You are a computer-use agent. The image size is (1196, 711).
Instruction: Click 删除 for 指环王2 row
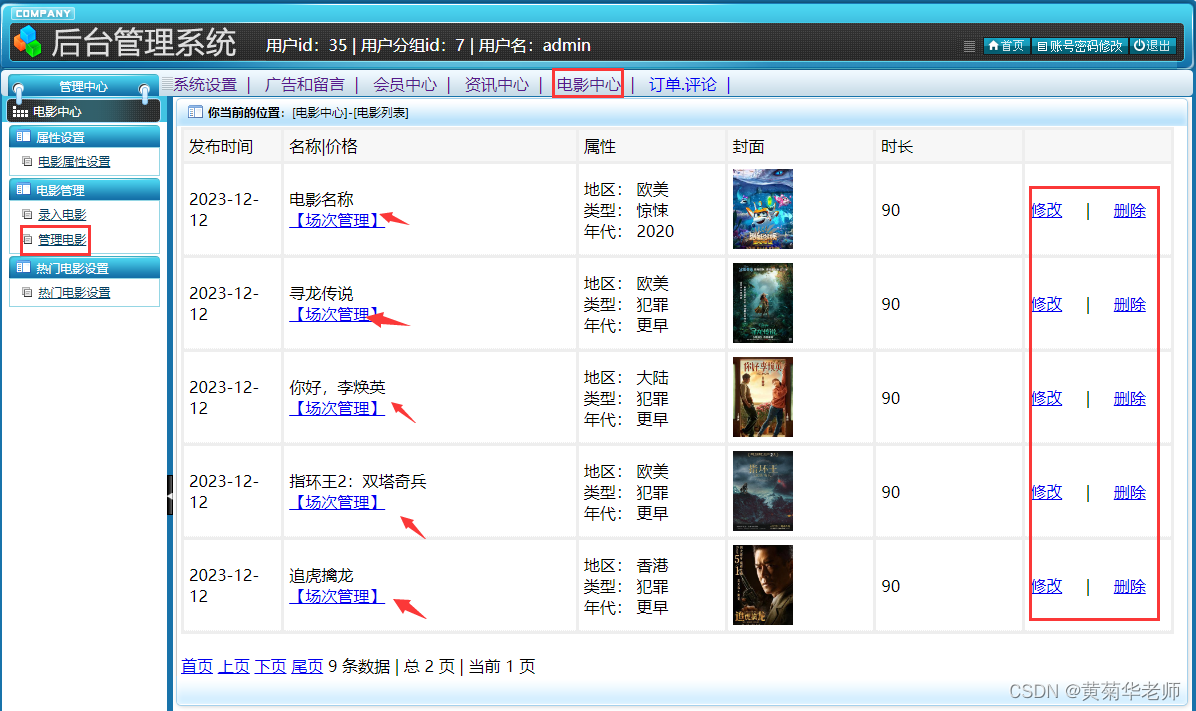point(1130,492)
